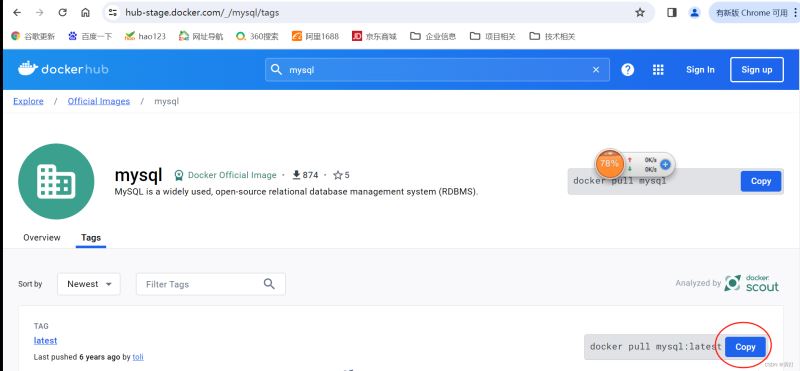The image size is (800, 371).
Task: Clear the Docker Hub search with the X
Action: (x=596, y=70)
